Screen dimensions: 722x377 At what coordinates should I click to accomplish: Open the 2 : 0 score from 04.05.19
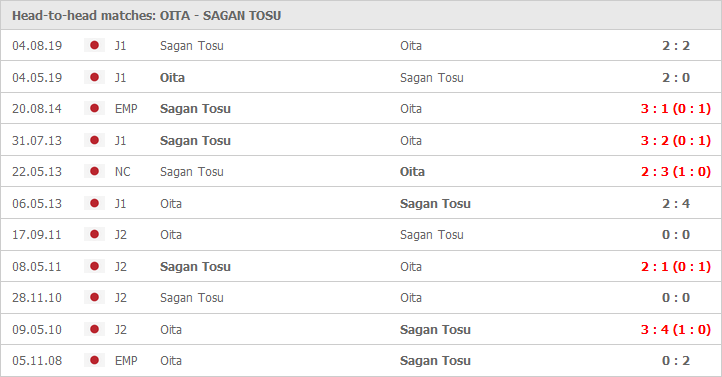point(676,77)
